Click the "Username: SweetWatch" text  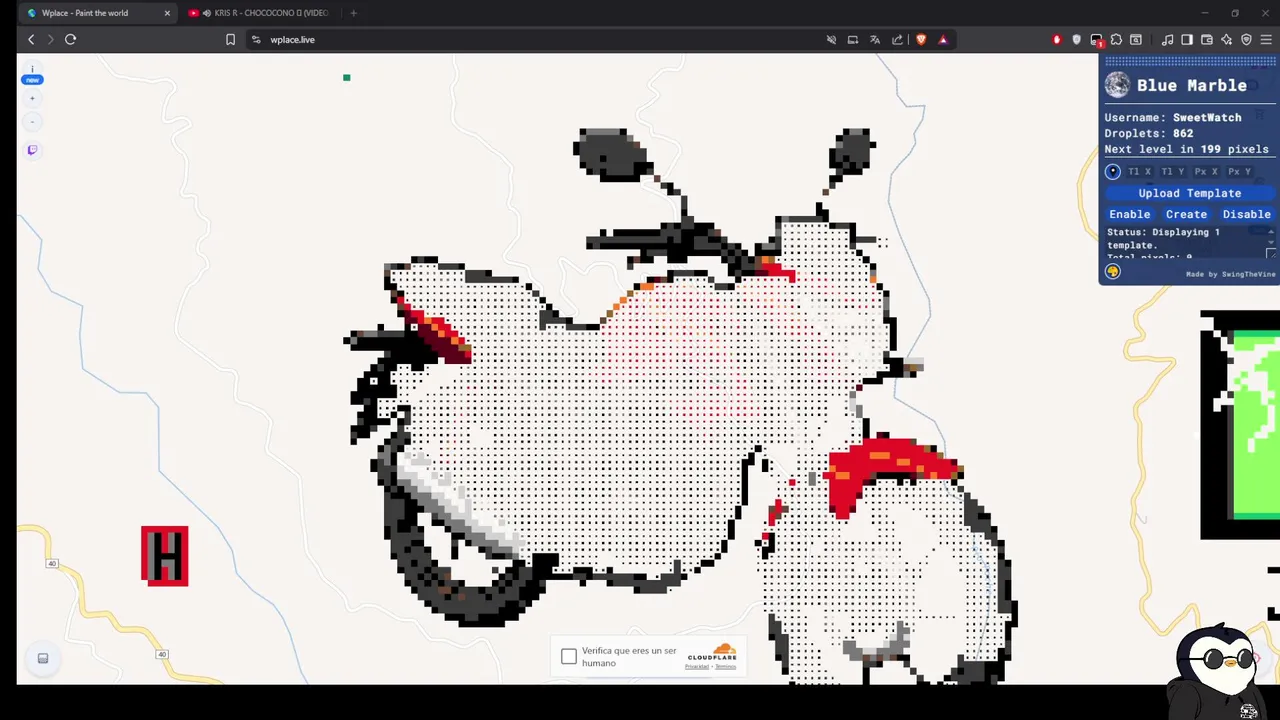[x=1173, y=117]
